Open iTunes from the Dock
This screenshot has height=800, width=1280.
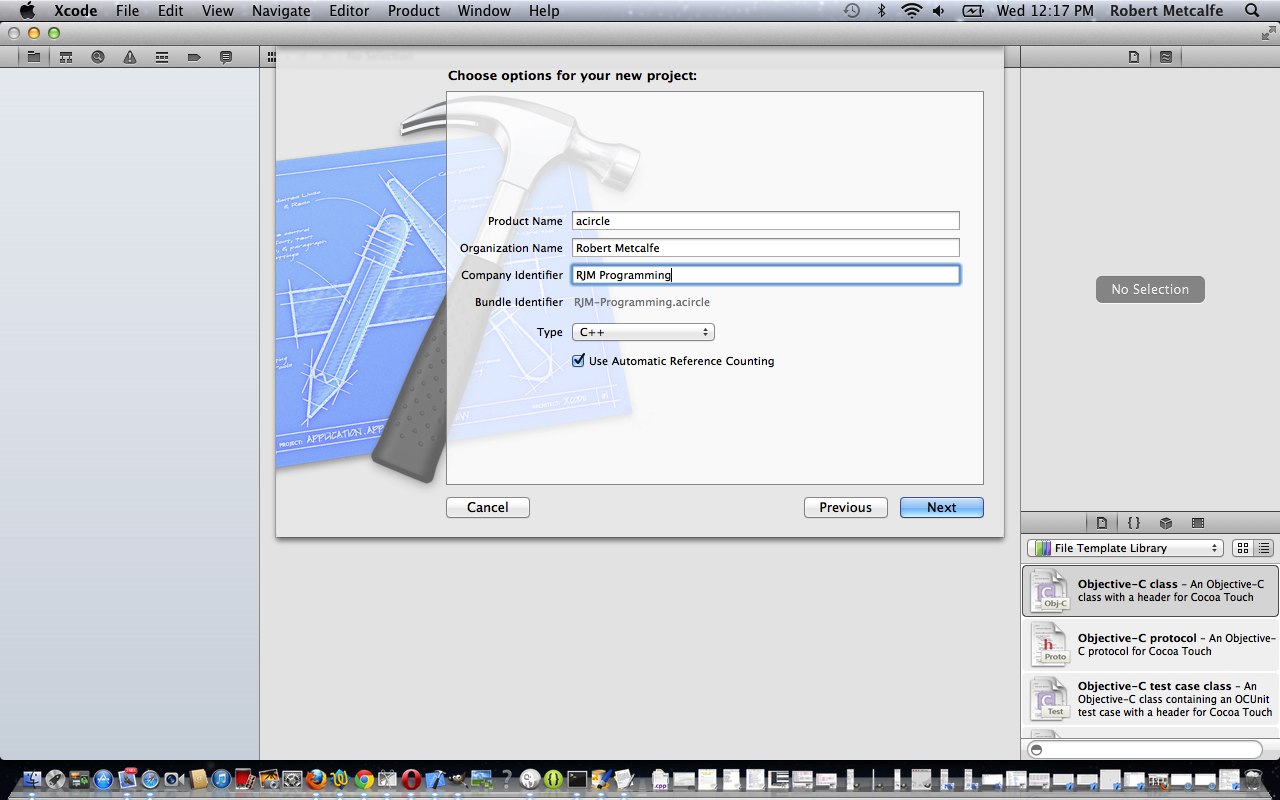click(222, 779)
